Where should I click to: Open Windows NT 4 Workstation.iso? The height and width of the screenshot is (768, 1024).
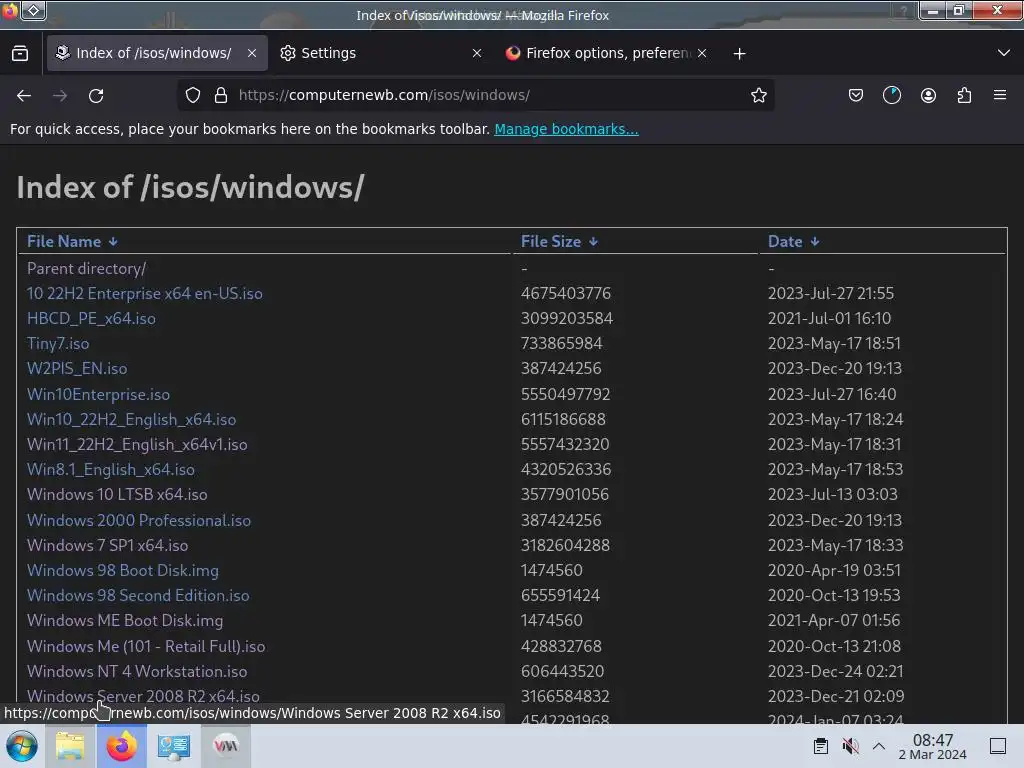click(x=137, y=671)
